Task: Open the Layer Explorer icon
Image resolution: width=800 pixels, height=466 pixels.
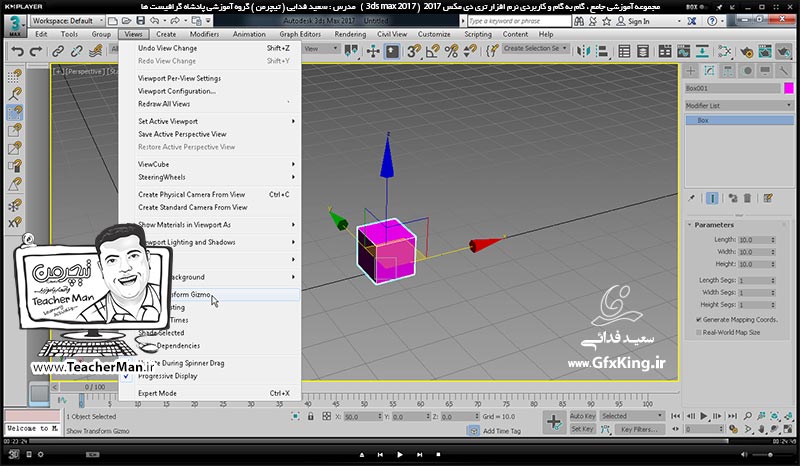Action: coord(643,51)
